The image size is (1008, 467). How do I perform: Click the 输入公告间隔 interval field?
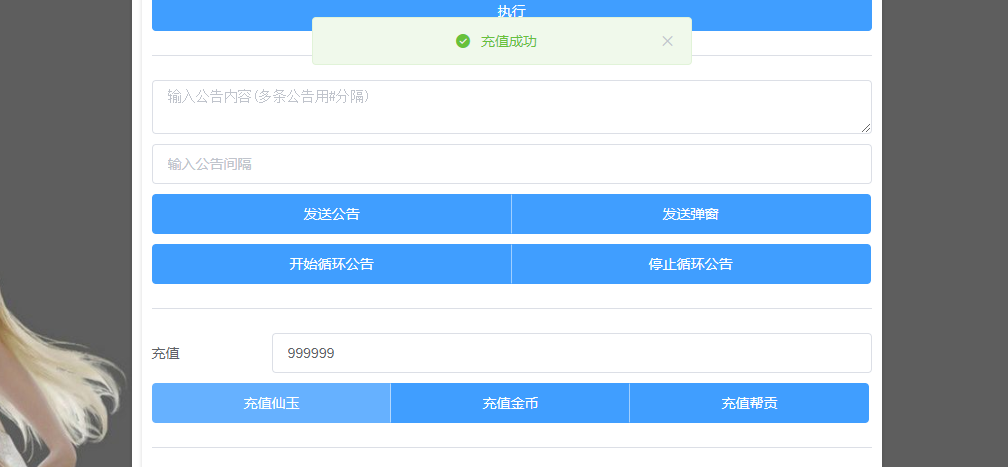pyautogui.click(x=512, y=164)
